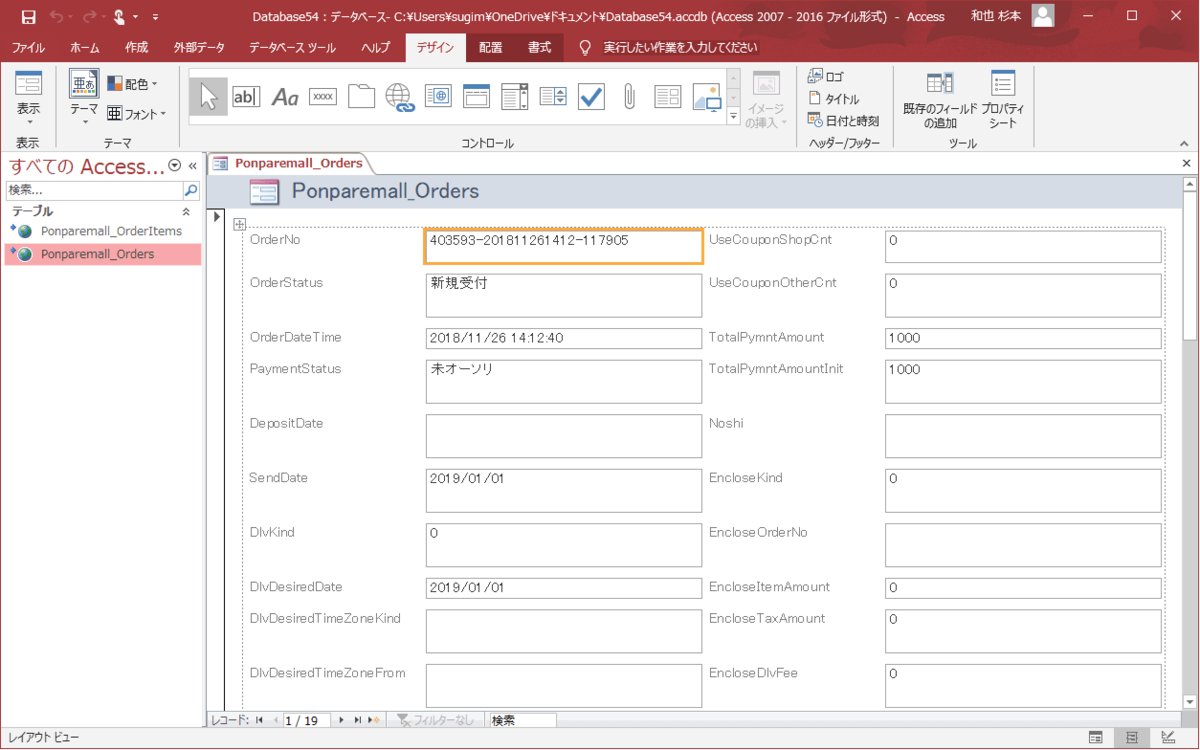Click Add Existing Fields button

tap(940, 100)
